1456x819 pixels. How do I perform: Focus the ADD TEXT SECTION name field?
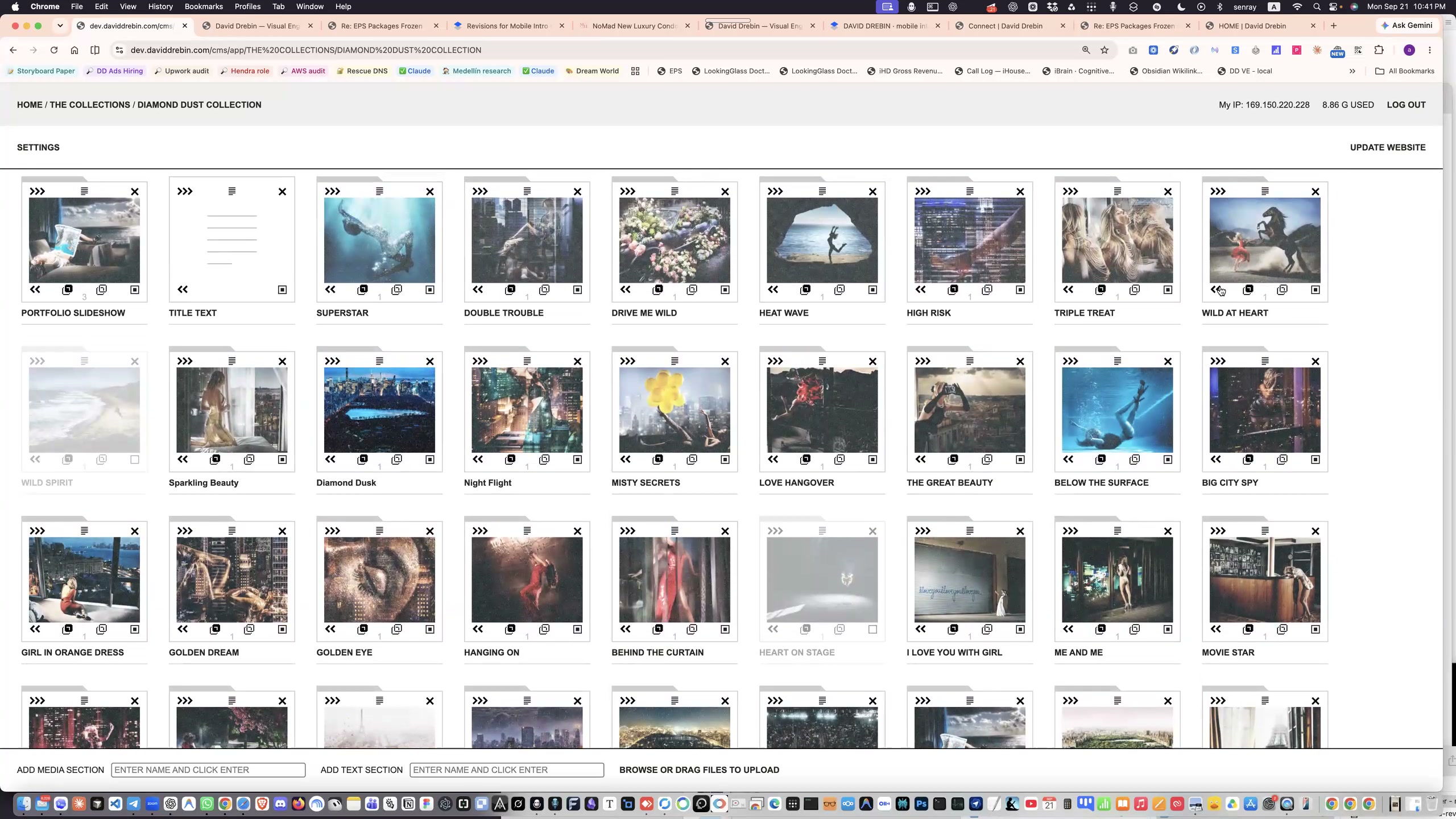tap(507, 770)
